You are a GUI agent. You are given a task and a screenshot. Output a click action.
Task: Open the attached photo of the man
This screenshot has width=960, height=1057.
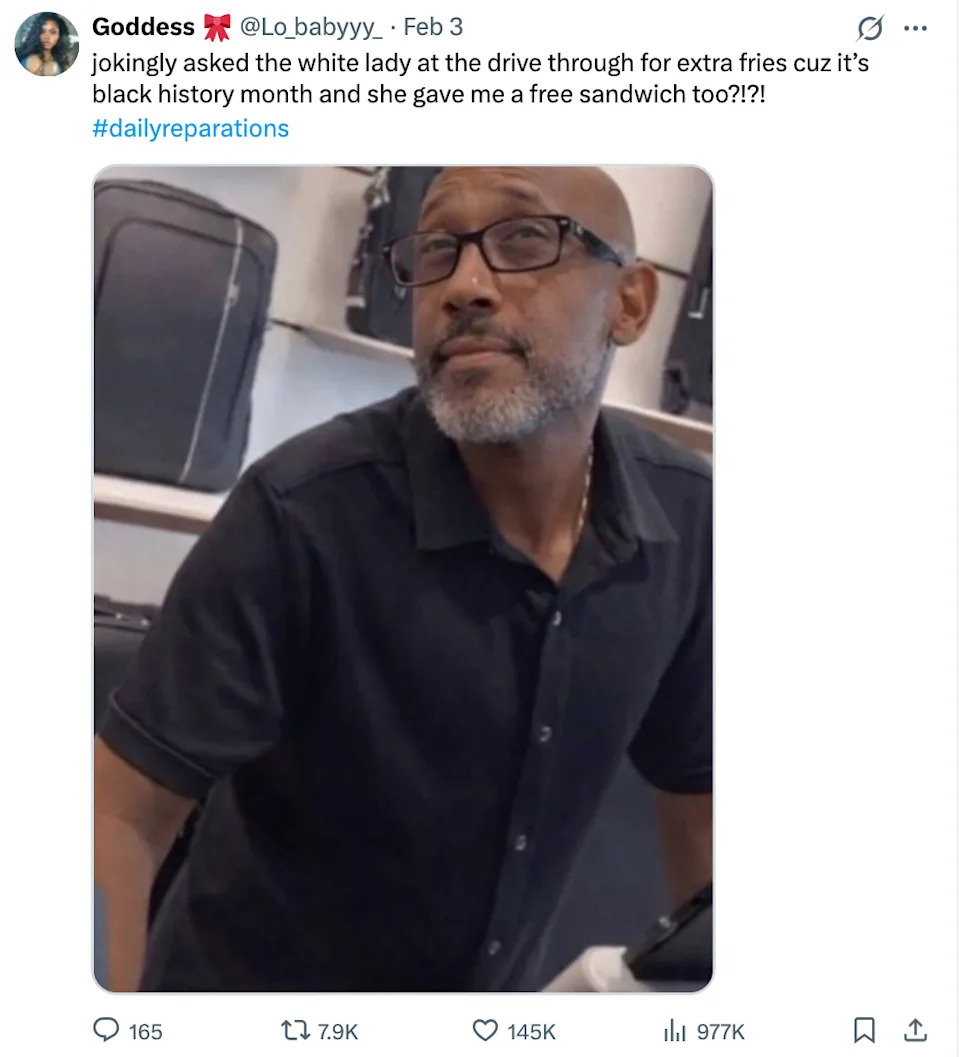pyautogui.click(x=403, y=579)
